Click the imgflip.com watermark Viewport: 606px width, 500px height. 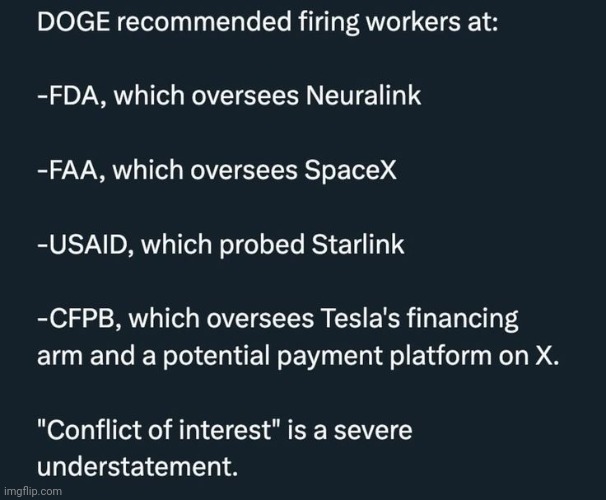(x=33, y=491)
